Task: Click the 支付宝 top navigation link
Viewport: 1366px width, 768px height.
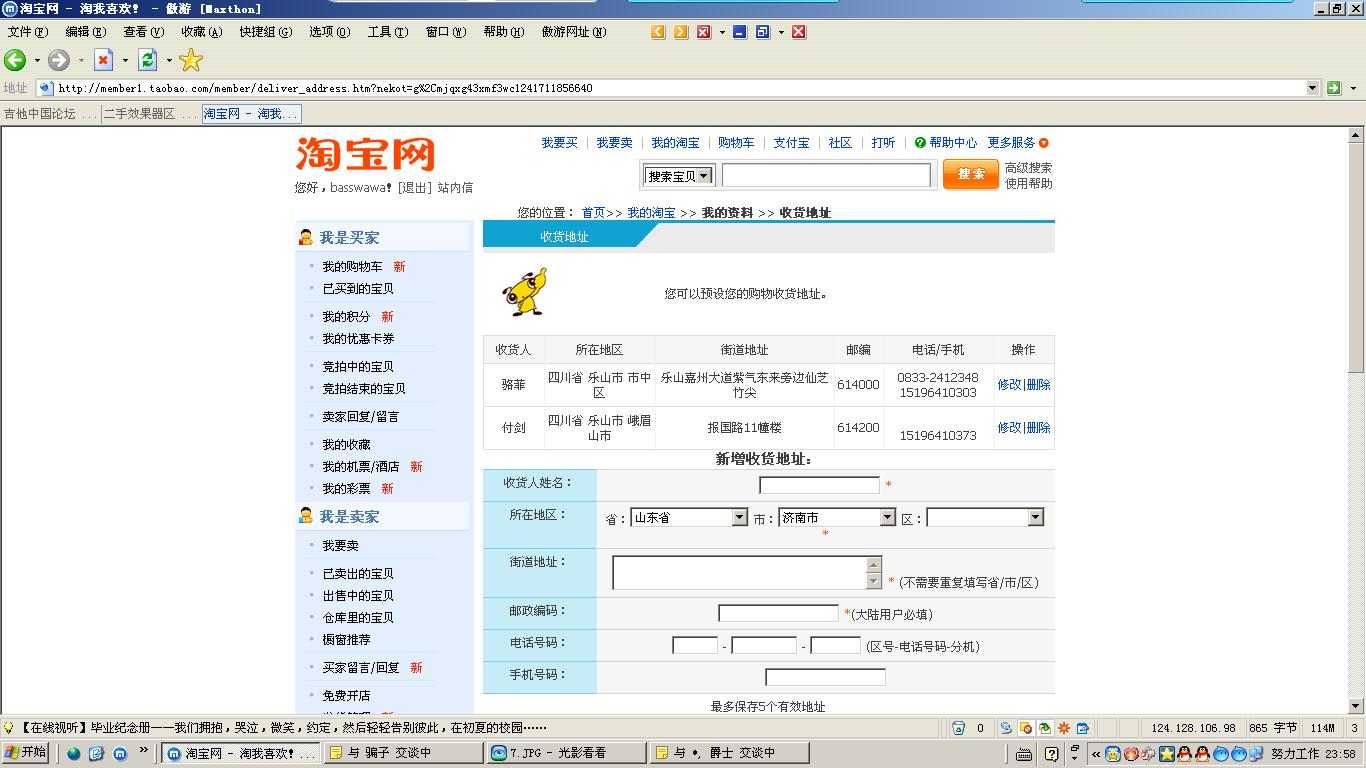Action: point(791,143)
